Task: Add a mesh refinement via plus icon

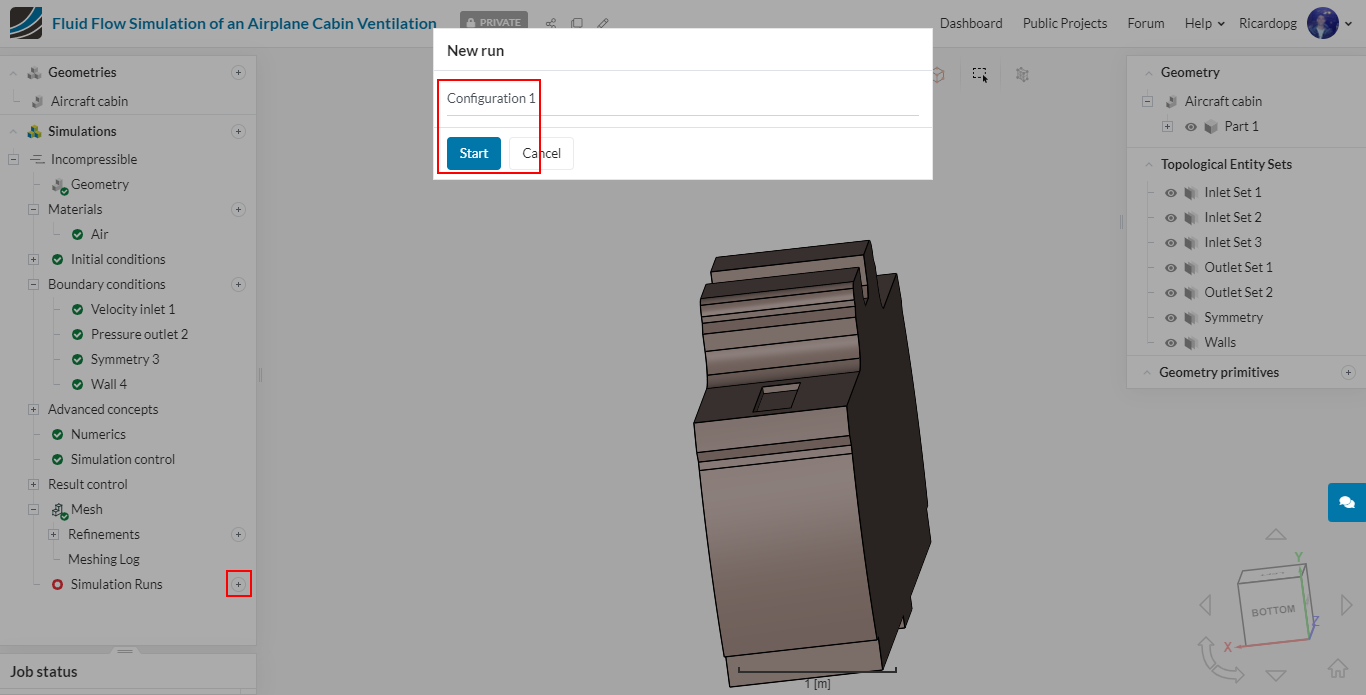Action: pyautogui.click(x=238, y=534)
